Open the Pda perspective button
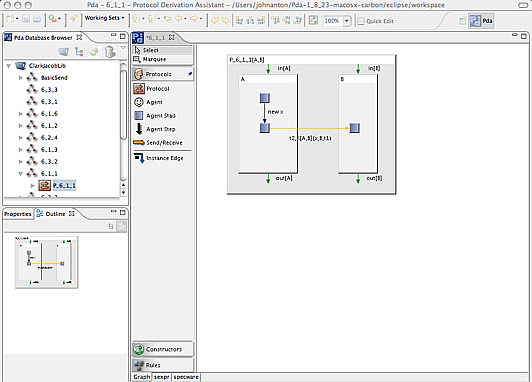The image size is (532, 382). click(481, 21)
